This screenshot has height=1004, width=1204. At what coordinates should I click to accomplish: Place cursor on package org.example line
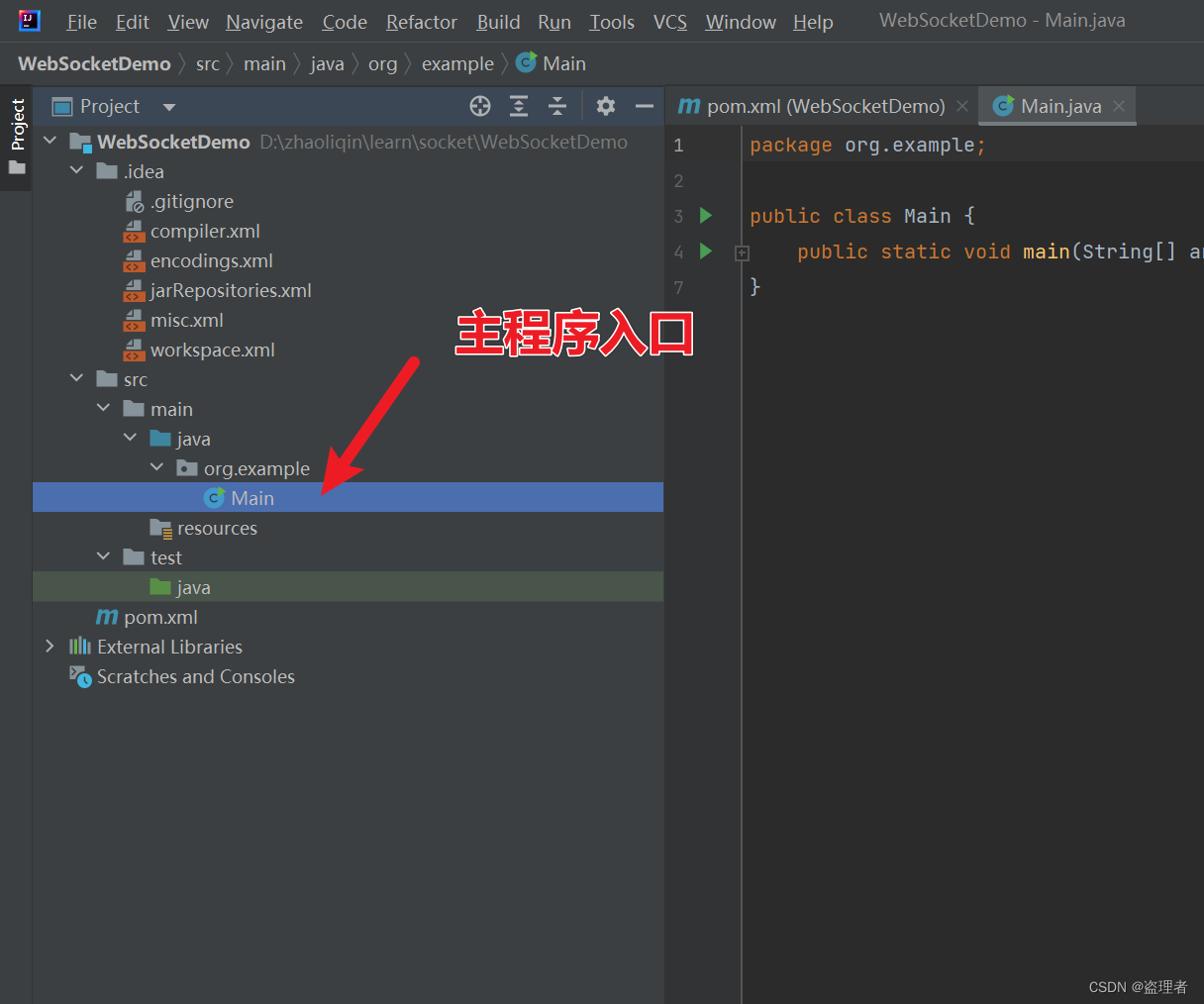click(x=867, y=145)
